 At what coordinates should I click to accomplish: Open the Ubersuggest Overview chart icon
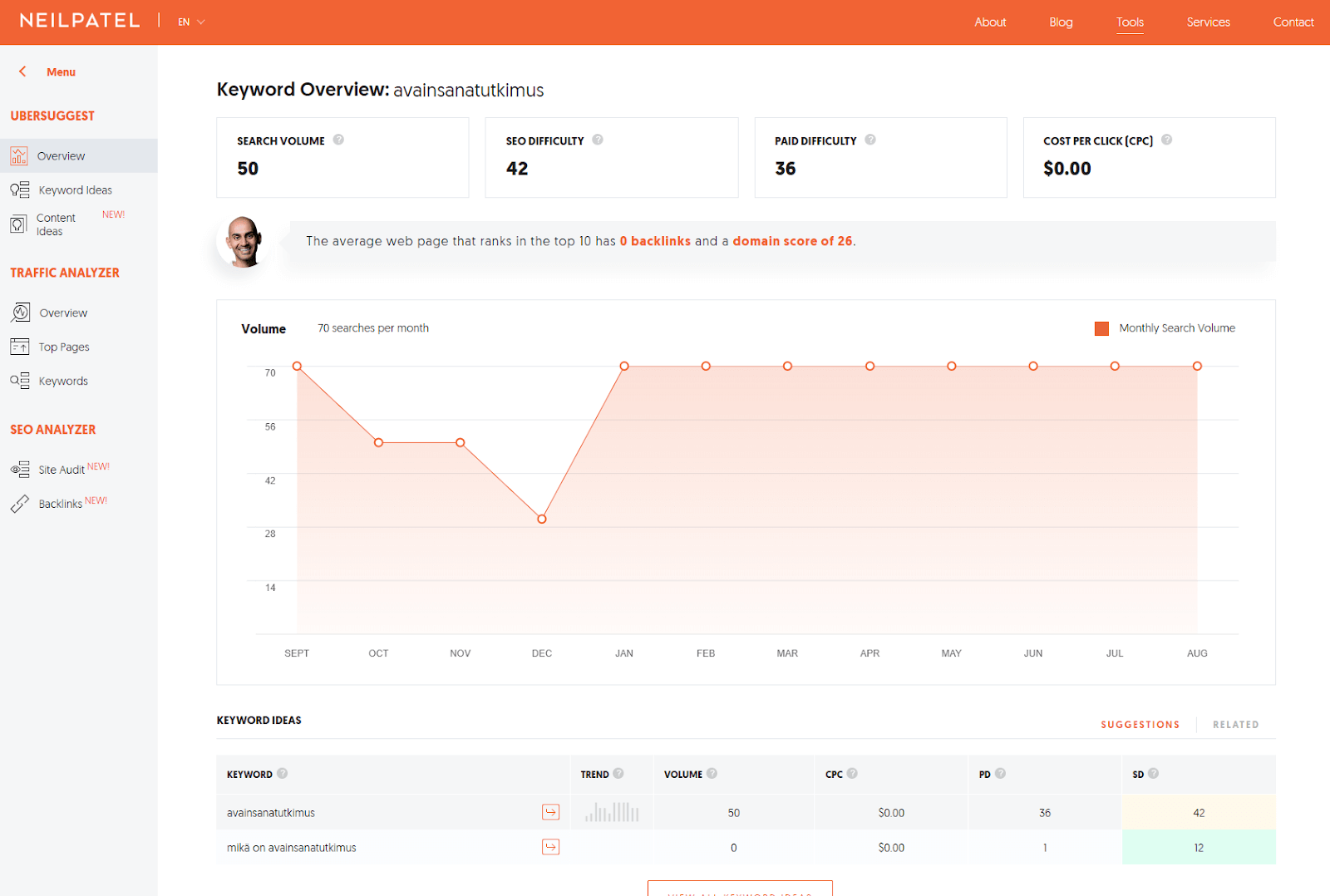point(19,155)
